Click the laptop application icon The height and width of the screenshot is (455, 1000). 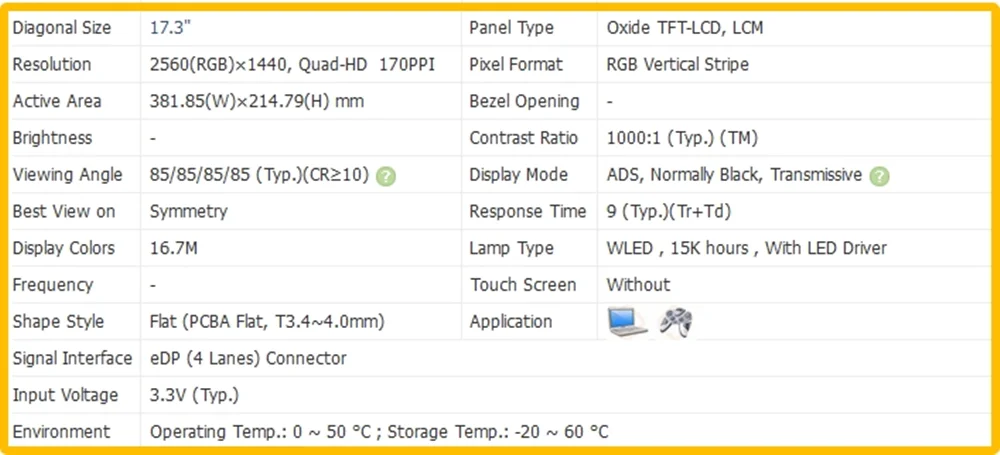(628, 322)
